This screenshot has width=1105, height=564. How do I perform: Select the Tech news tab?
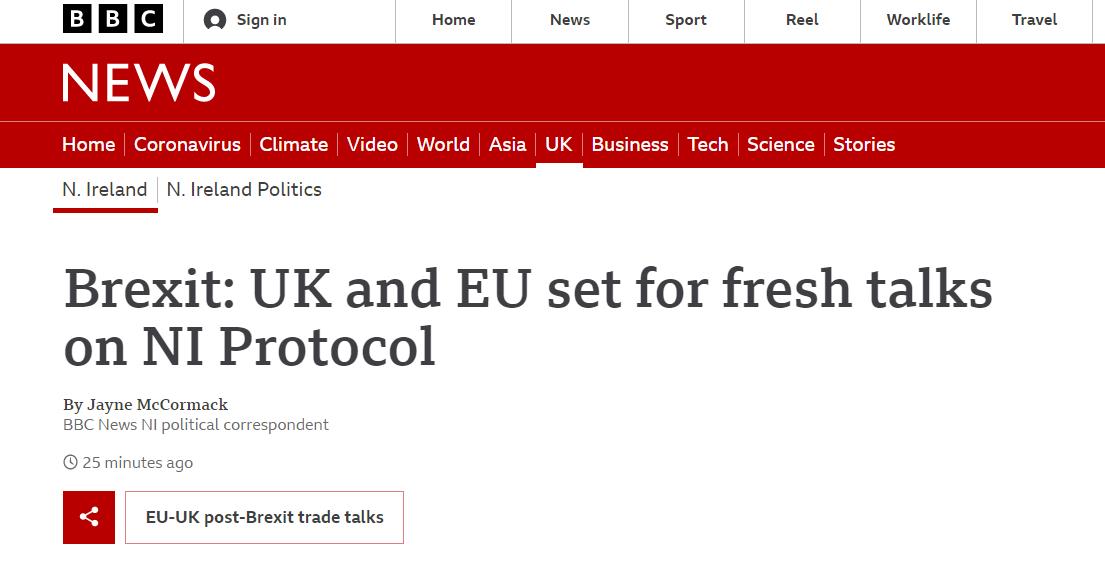(708, 145)
